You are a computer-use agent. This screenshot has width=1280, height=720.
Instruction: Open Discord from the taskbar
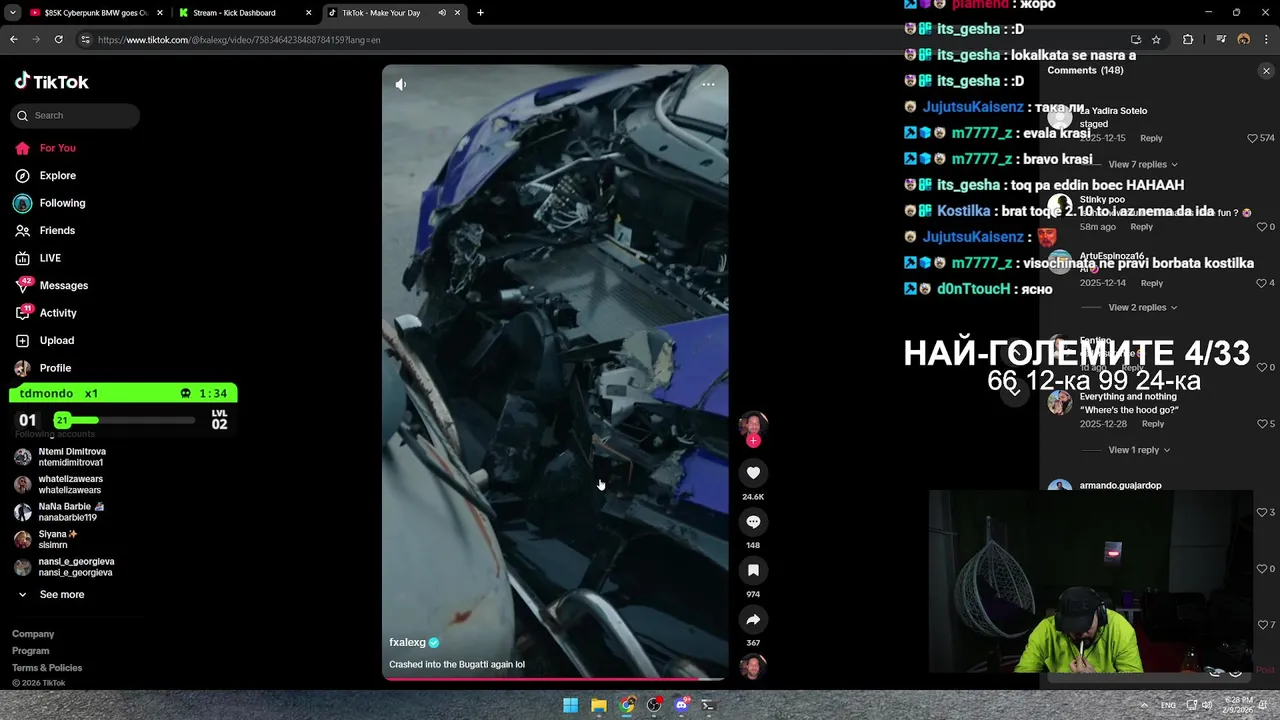pos(682,705)
